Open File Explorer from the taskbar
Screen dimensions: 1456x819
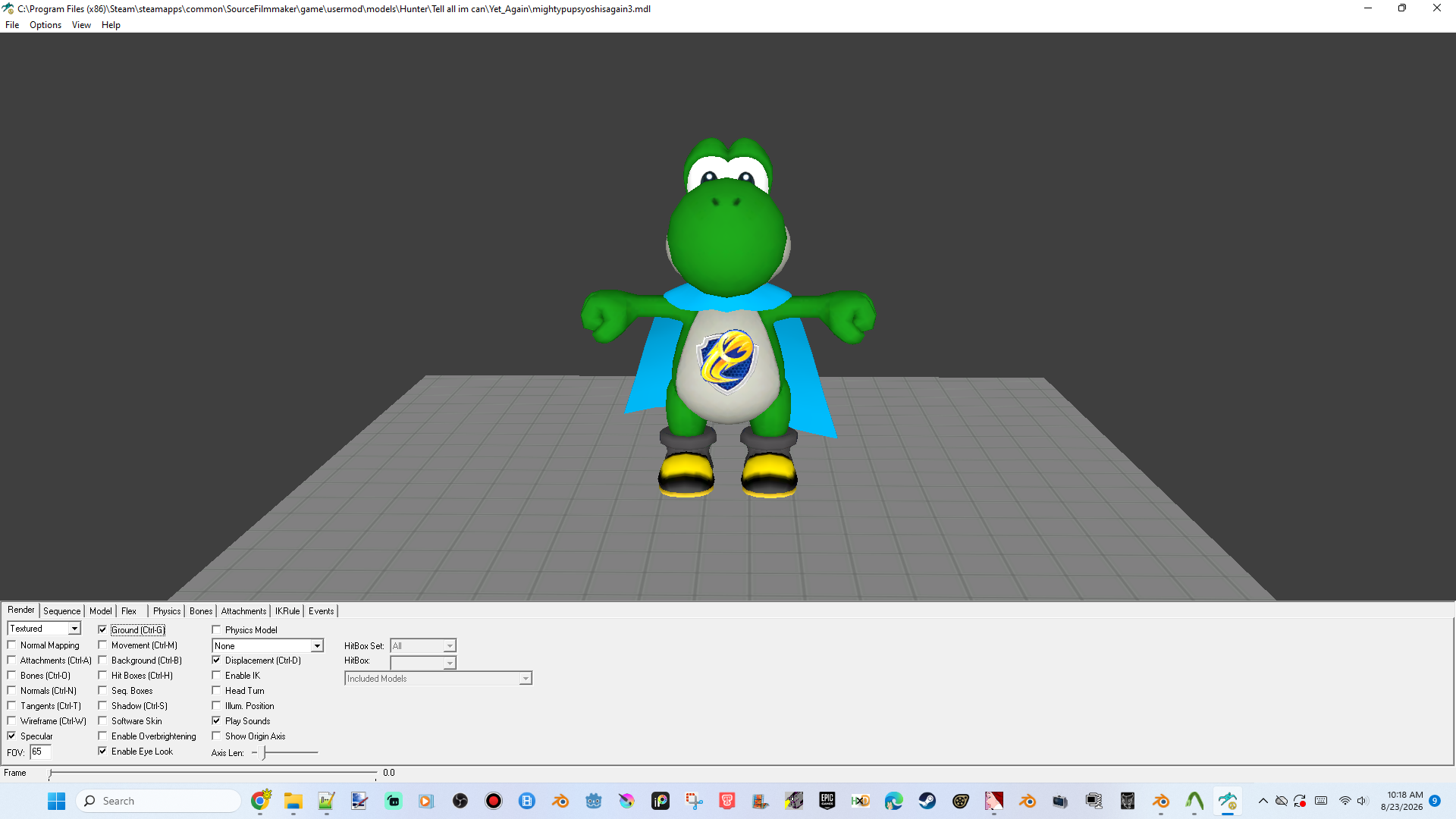pos(293,801)
